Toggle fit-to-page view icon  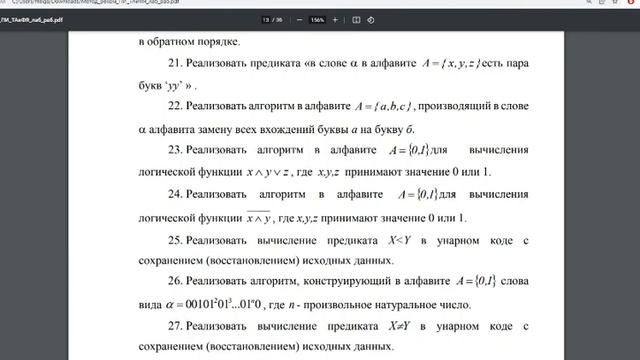(x=356, y=20)
